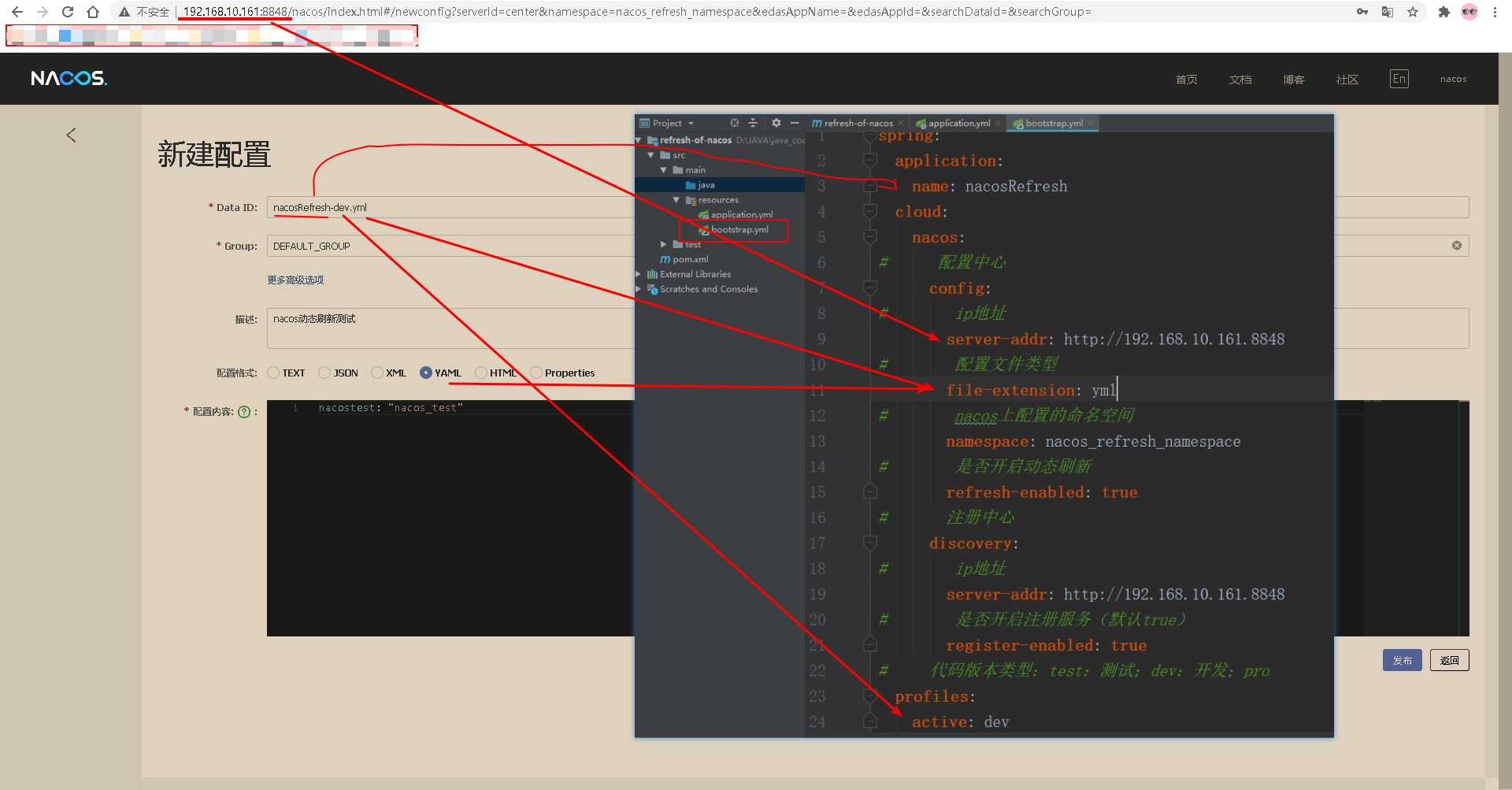
Task: Open the saved passwords key icon
Action: click(x=1362, y=12)
